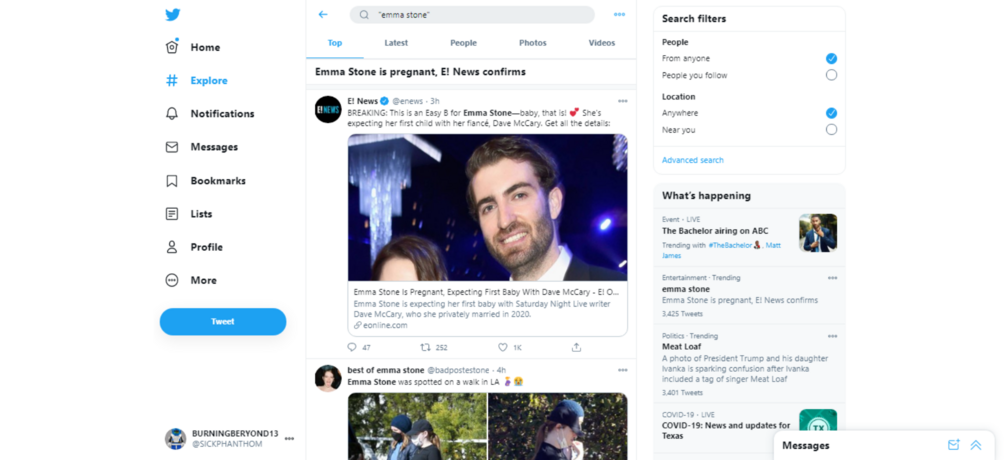
Task: Open Lists in the sidebar
Action: pos(188,214)
